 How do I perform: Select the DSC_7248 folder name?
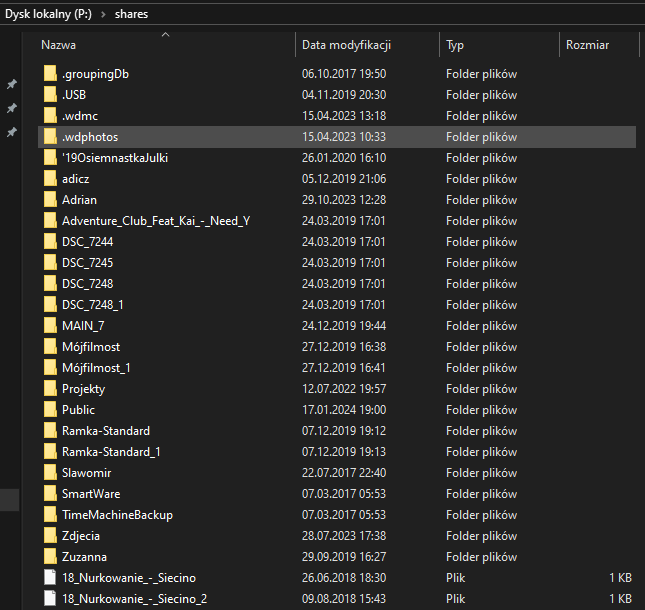88,283
